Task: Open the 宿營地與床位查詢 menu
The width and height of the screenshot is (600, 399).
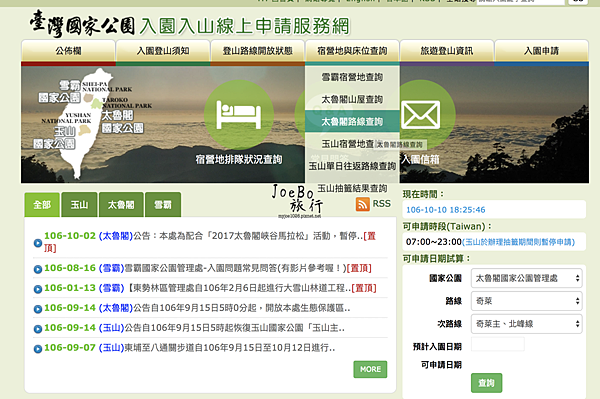Action: (352, 51)
